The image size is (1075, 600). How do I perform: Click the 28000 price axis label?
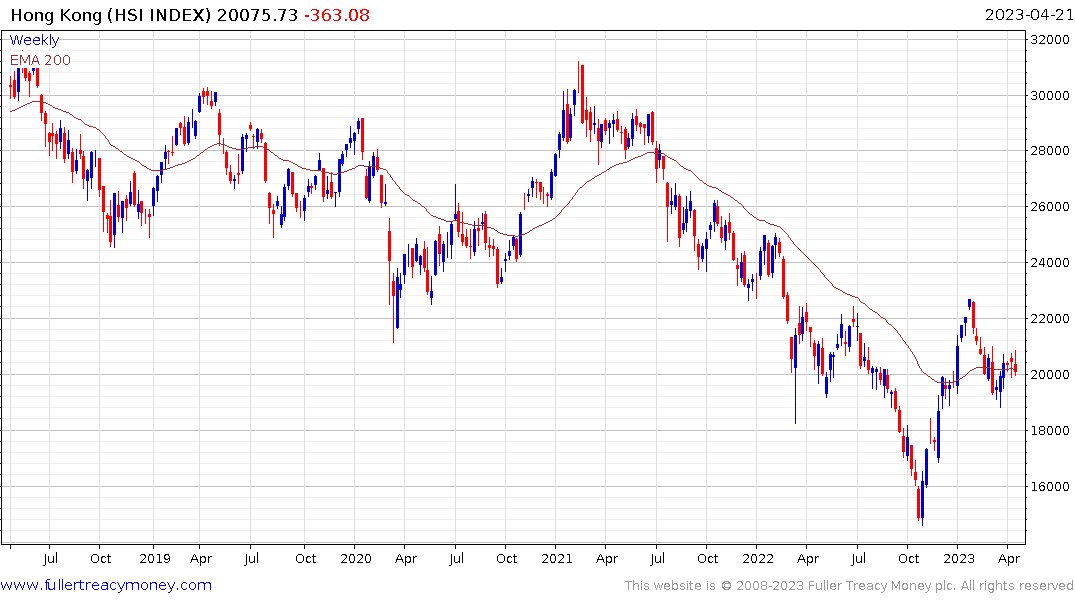(x=1050, y=151)
